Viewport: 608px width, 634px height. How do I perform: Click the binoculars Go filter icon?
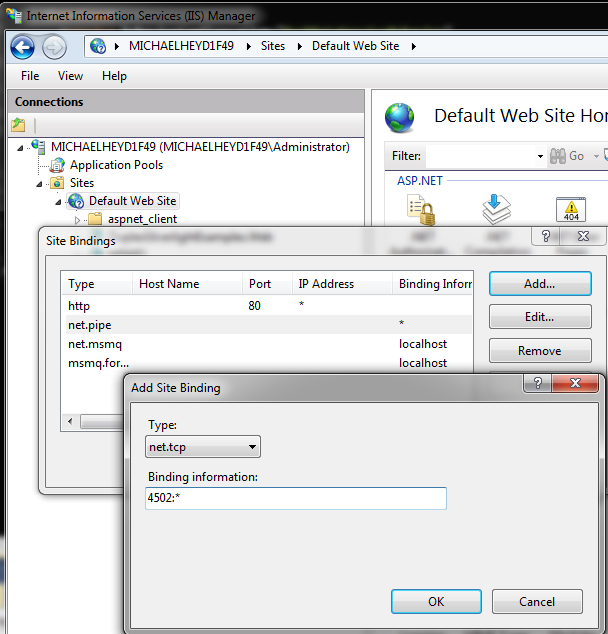pyautogui.click(x=558, y=156)
